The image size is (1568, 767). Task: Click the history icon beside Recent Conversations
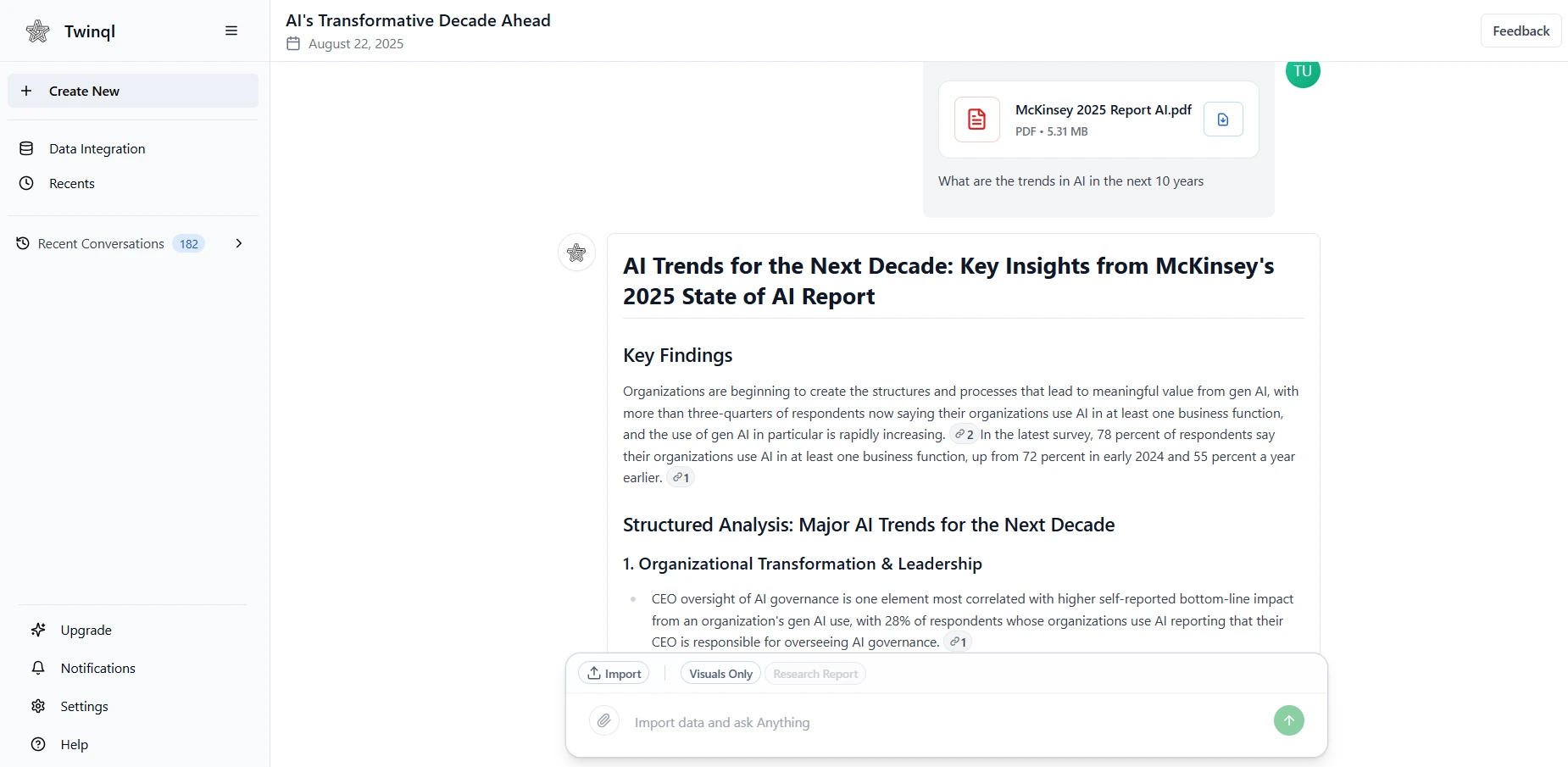22,243
